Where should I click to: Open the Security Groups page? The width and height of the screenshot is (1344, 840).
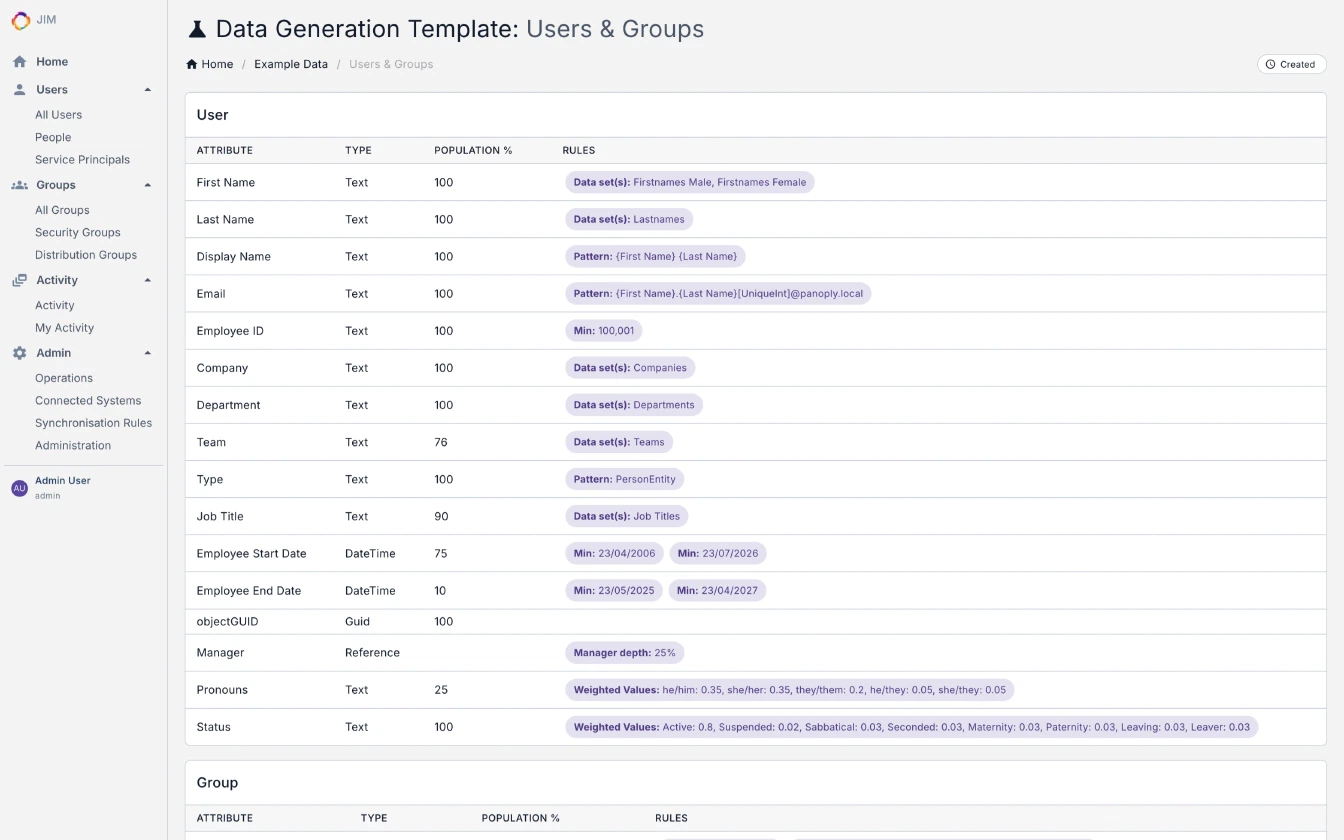(x=77, y=232)
